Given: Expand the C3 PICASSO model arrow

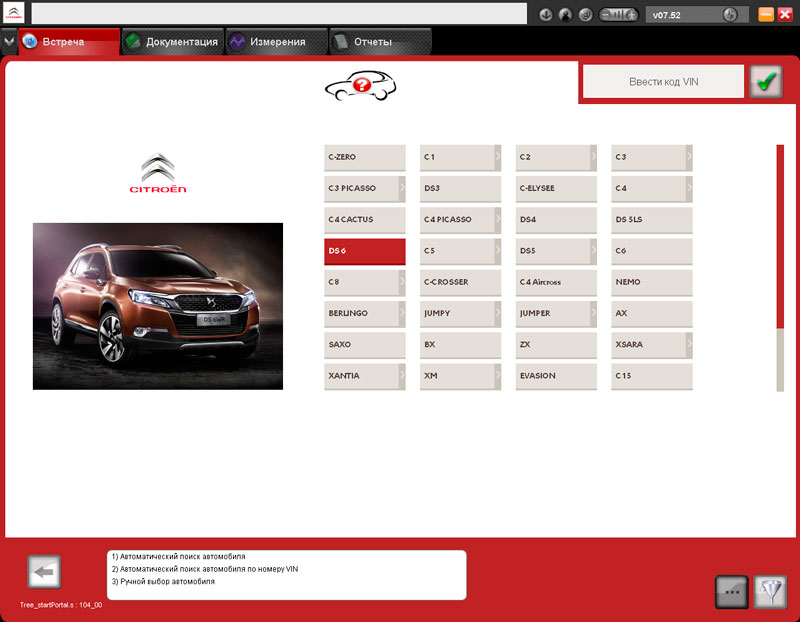Looking at the screenshot, I should click(x=402, y=188).
